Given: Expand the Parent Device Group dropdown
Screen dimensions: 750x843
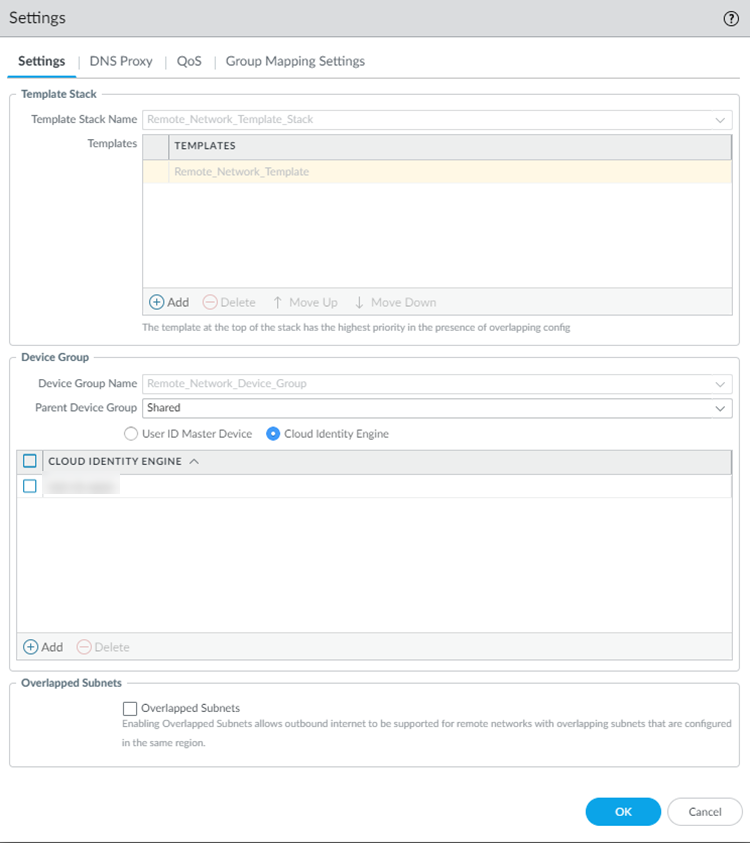Looking at the screenshot, I should coord(720,408).
